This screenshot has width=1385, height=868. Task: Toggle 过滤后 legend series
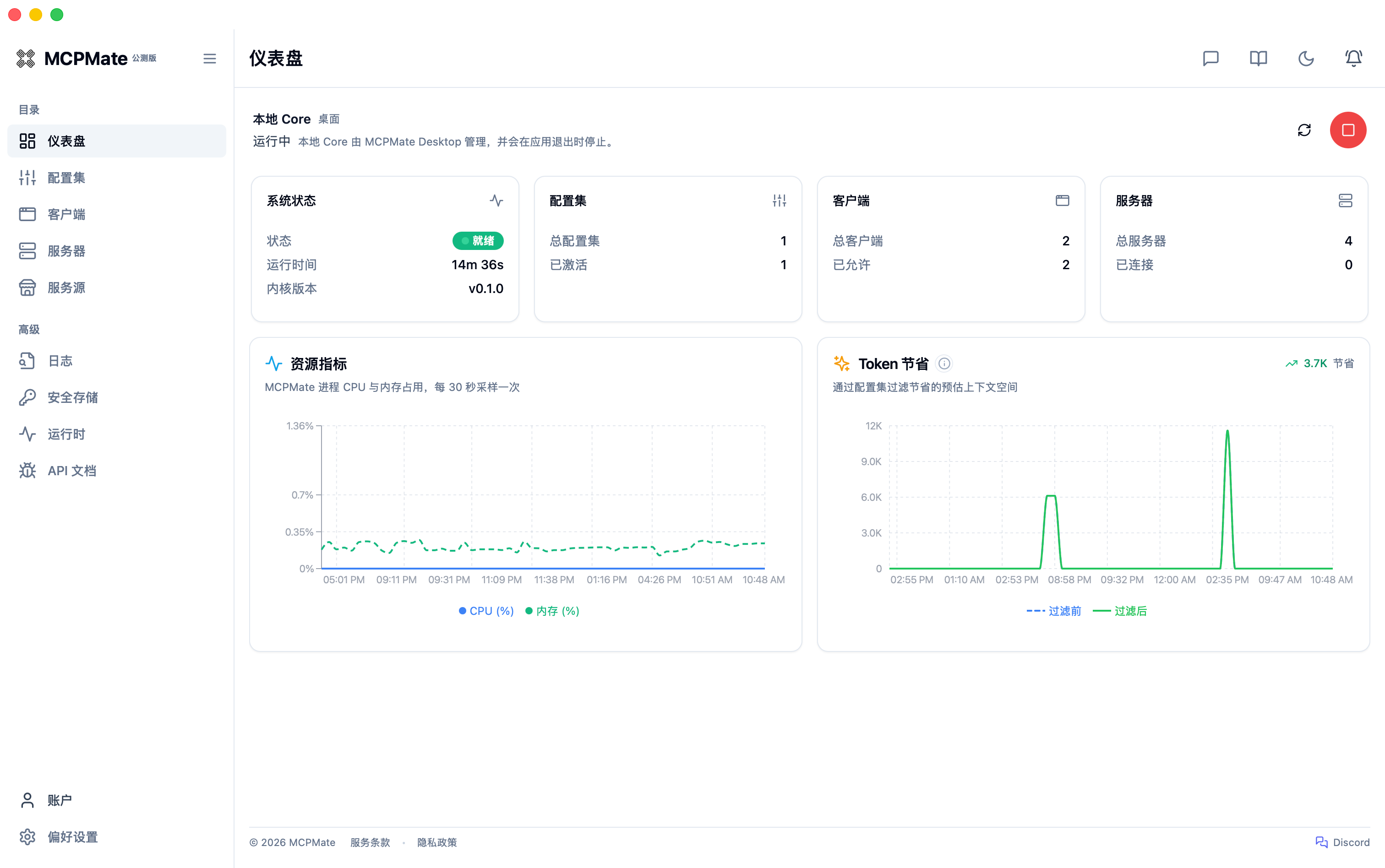[x=1120, y=611]
